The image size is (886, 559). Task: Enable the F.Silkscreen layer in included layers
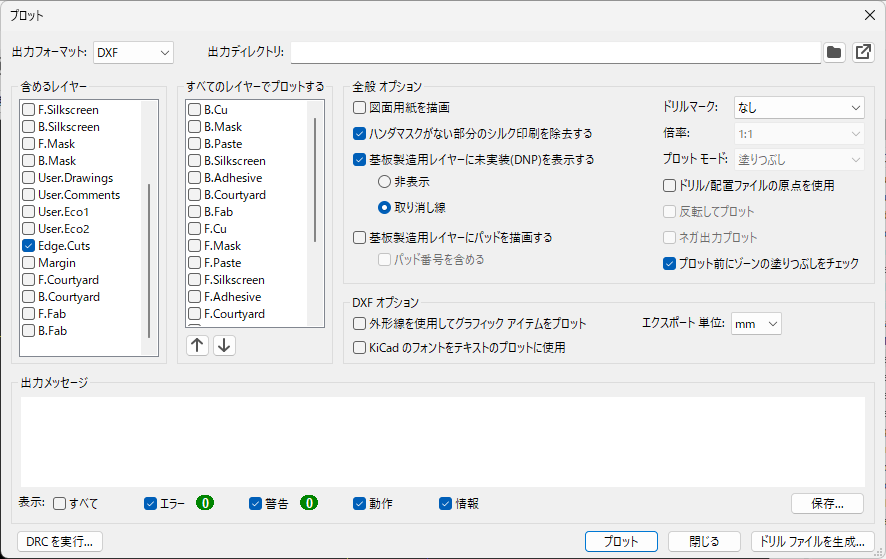pyautogui.click(x=29, y=110)
